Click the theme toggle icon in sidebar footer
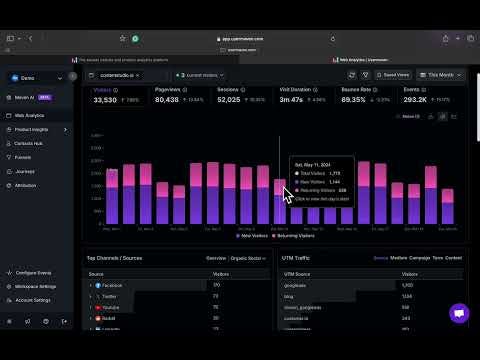Screen dimensions: 480x360 tap(9, 321)
